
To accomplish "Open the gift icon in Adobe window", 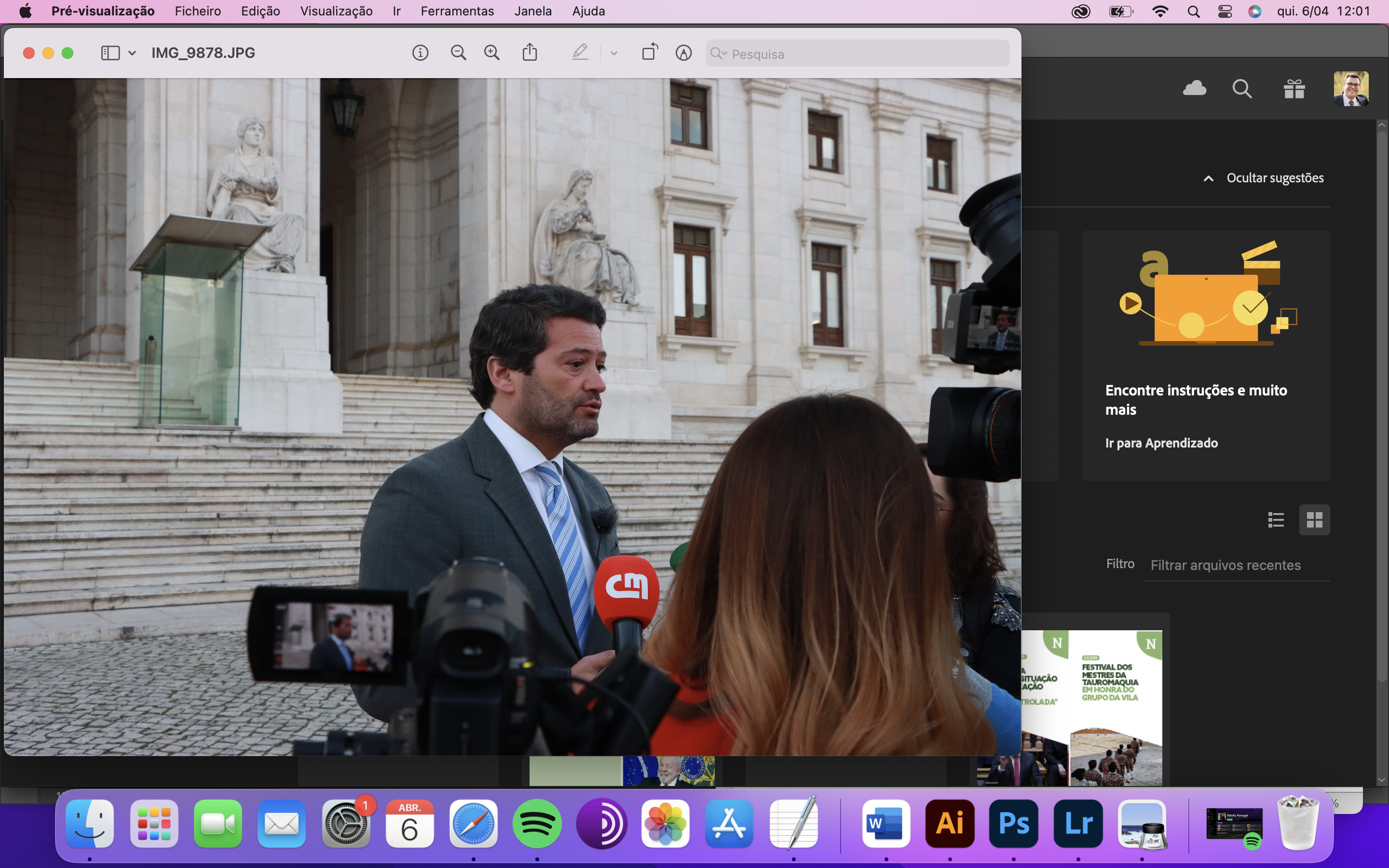I will point(1294,89).
